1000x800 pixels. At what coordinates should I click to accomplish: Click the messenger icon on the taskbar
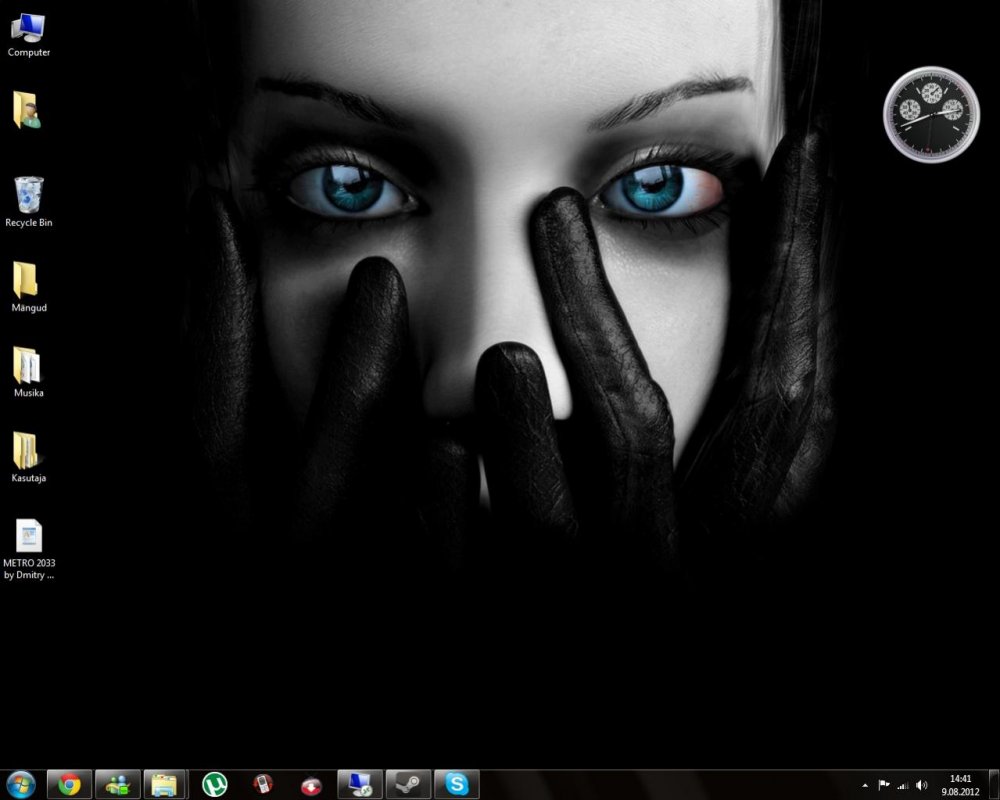click(x=118, y=784)
